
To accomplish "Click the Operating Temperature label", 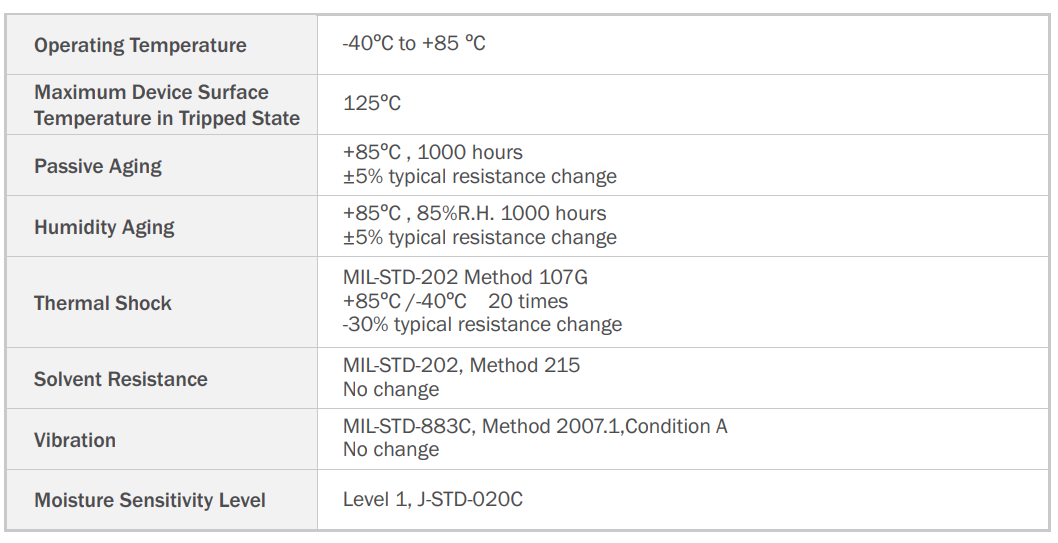I will point(140,45).
